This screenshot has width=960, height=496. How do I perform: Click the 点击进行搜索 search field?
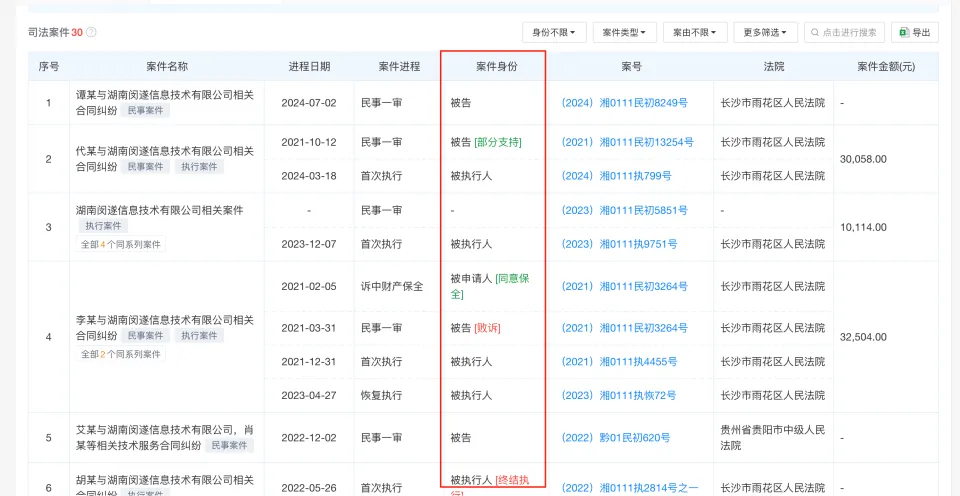pyautogui.click(x=844, y=32)
